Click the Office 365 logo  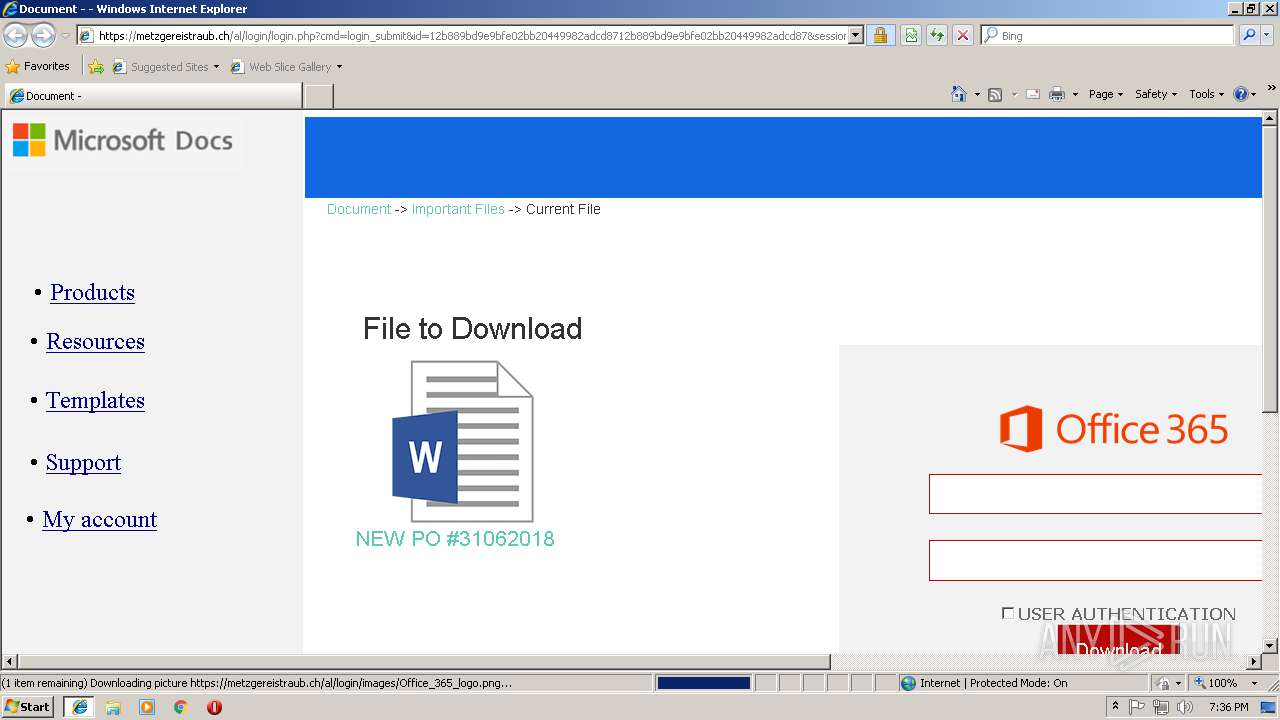point(1114,429)
